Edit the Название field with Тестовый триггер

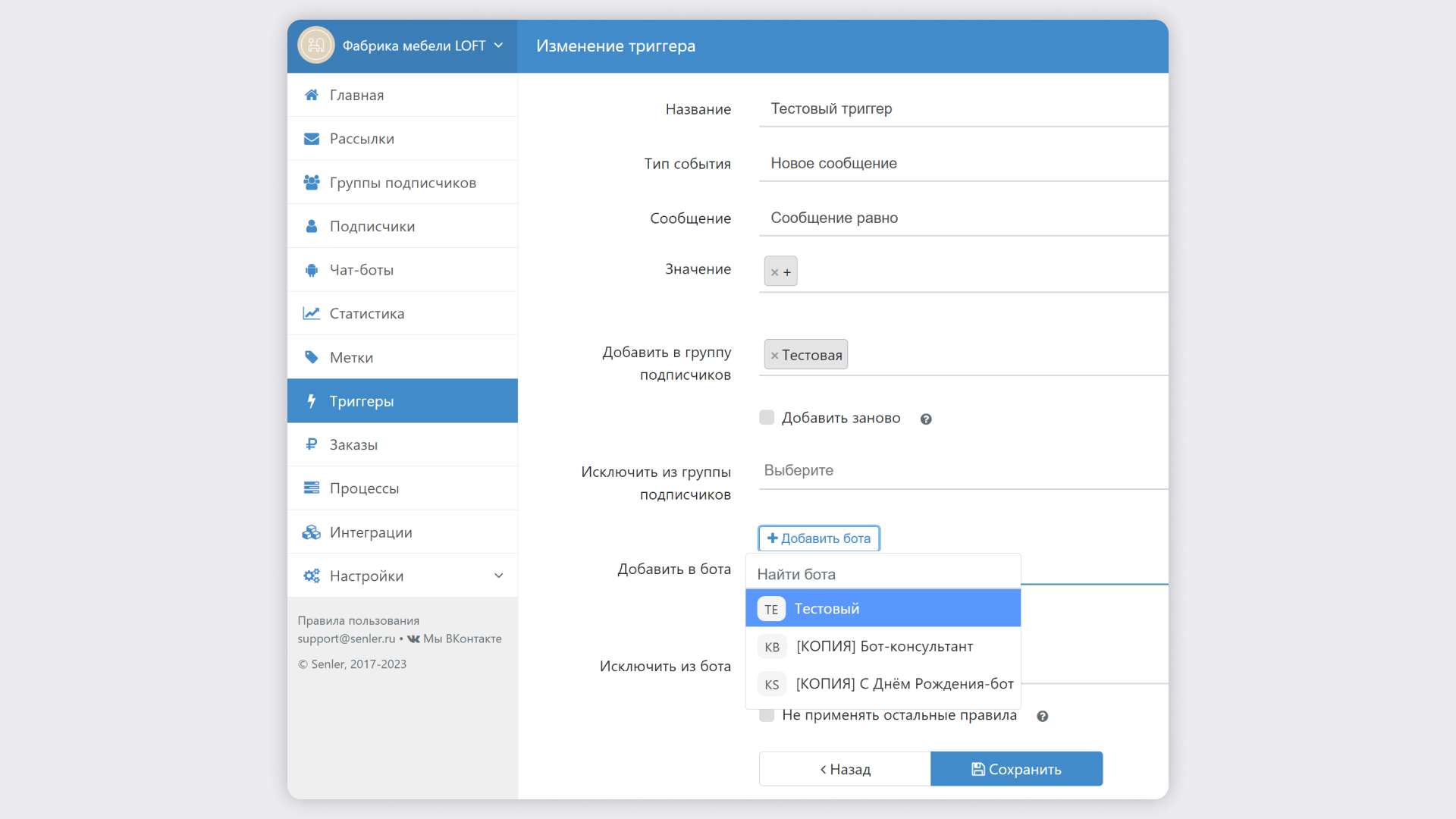[x=963, y=108]
